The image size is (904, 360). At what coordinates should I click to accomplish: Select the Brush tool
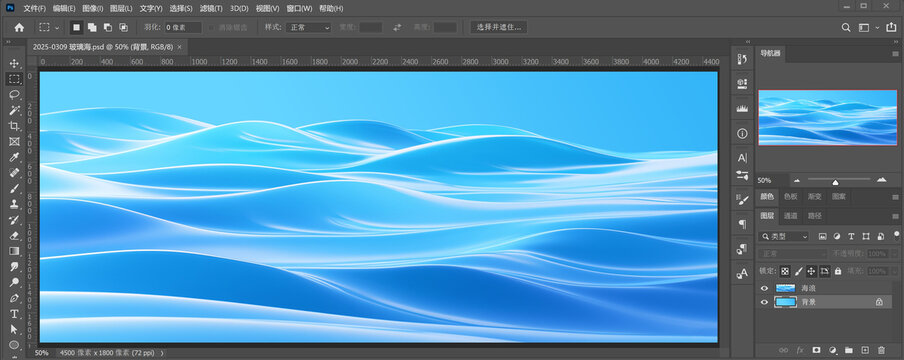[14, 188]
